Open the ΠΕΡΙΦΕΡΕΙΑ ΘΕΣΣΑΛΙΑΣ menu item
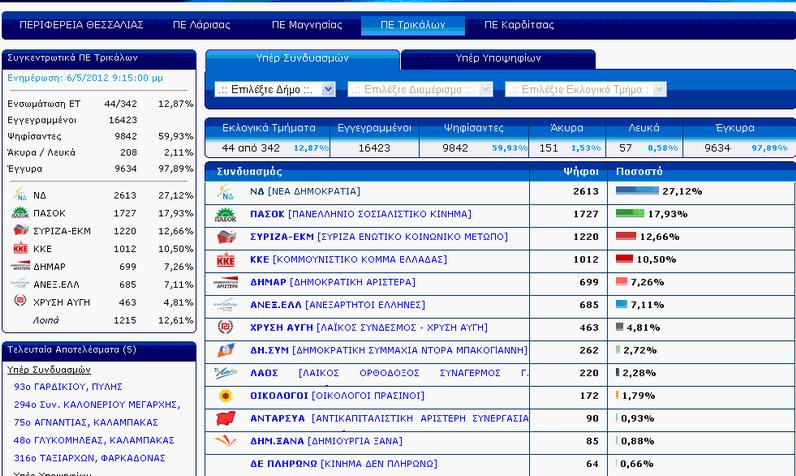The image size is (796, 476). [x=81, y=24]
